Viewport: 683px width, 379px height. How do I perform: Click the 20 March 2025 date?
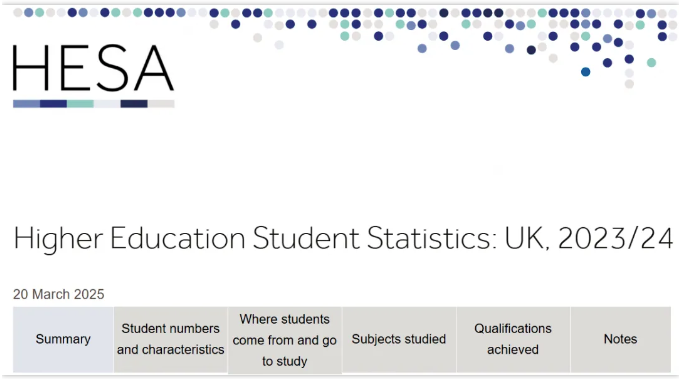point(58,294)
